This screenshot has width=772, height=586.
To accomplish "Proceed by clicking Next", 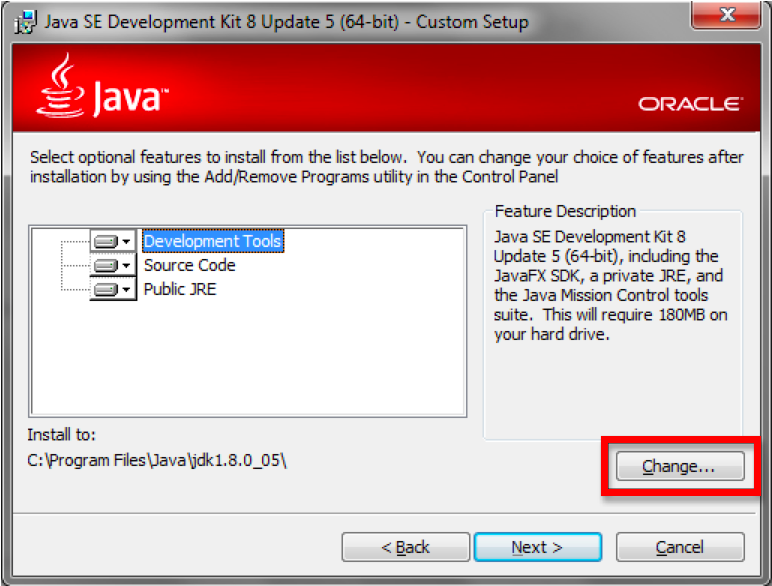I will pos(538,547).
